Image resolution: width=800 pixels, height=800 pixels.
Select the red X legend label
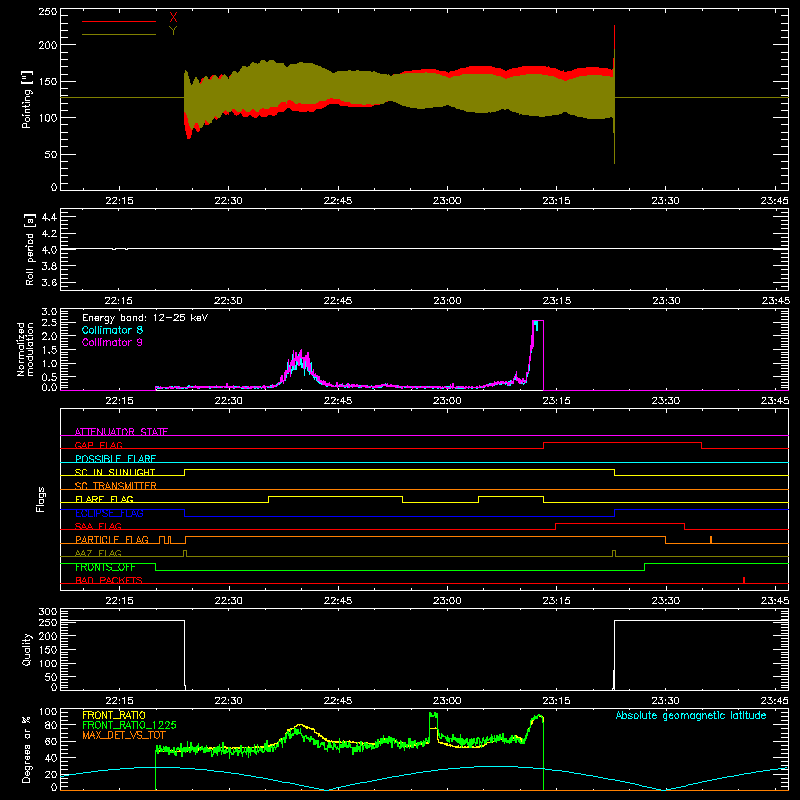click(x=173, y=18)
